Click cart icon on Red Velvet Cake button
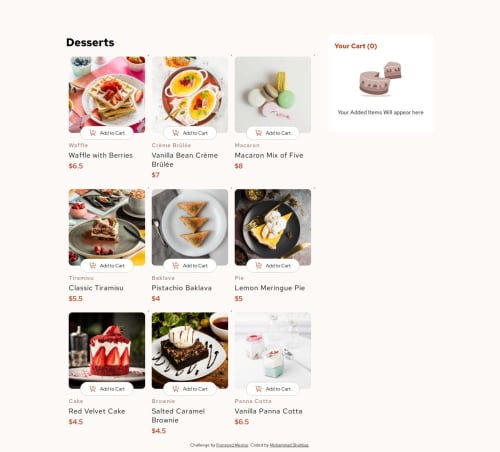This screenshot has height=452, width=500. click(93, 389)
